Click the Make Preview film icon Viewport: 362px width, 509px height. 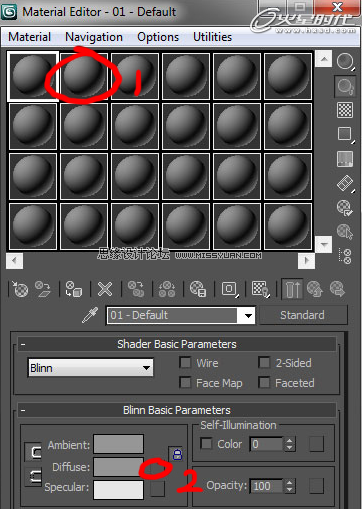coord(345,183)
